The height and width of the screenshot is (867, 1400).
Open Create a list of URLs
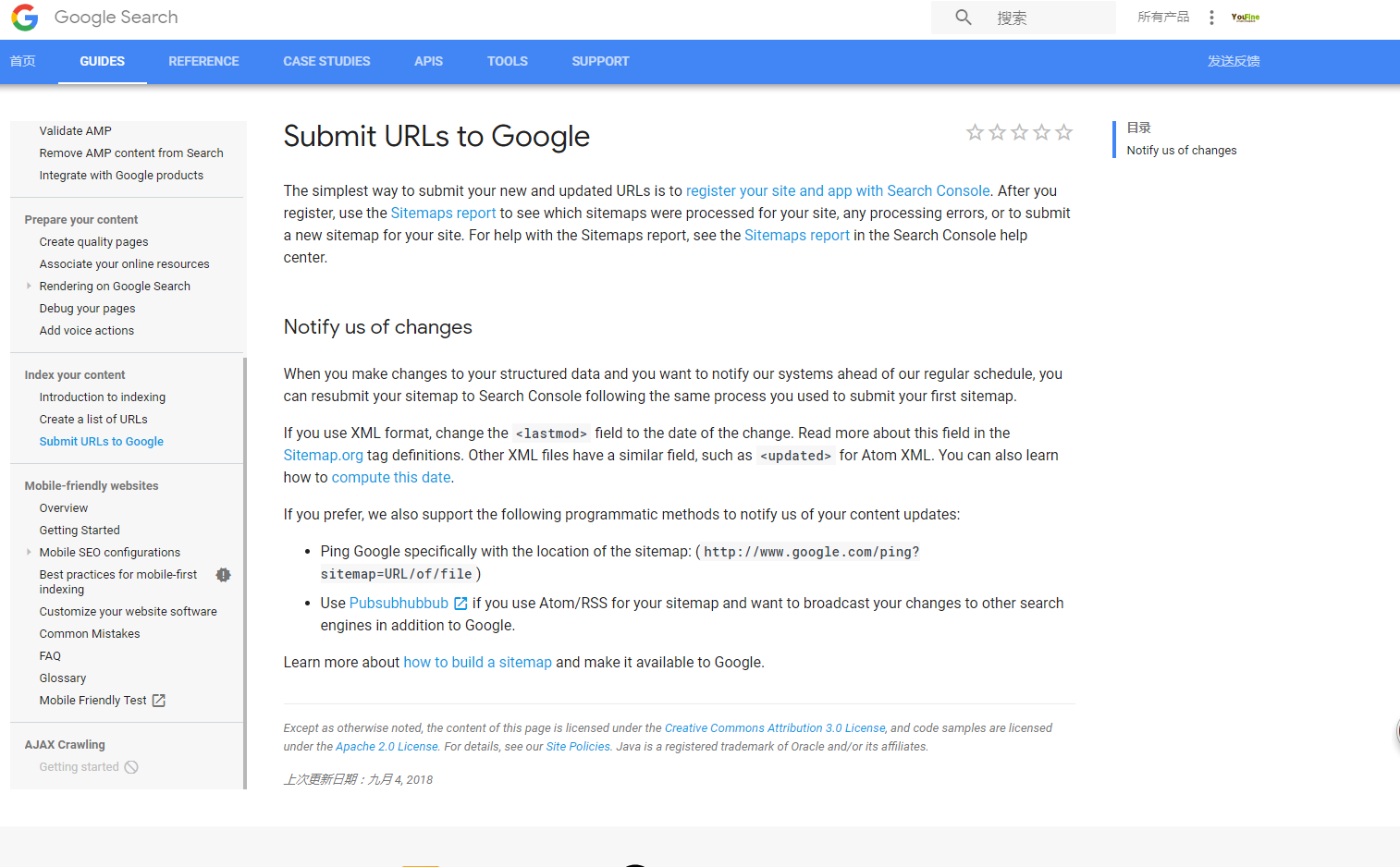[x=93, y=420]
